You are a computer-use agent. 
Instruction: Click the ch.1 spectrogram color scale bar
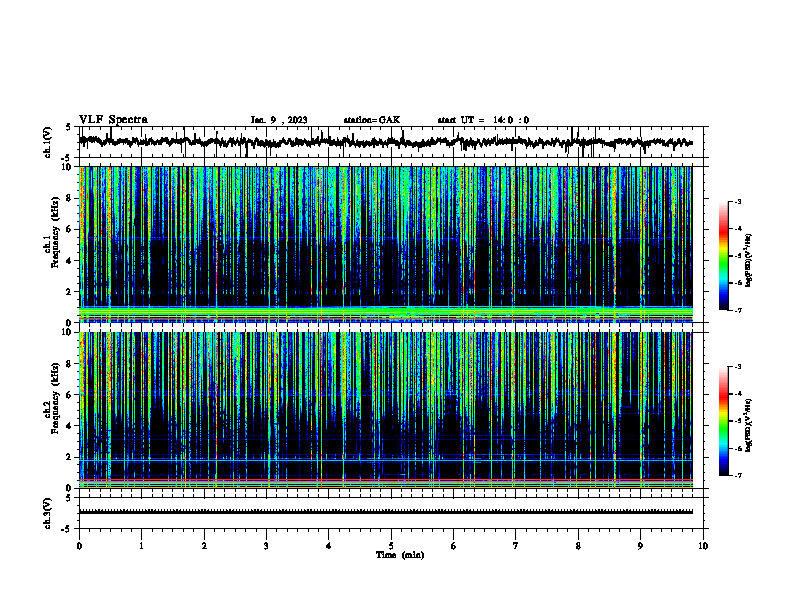click(x=723, y=256)
